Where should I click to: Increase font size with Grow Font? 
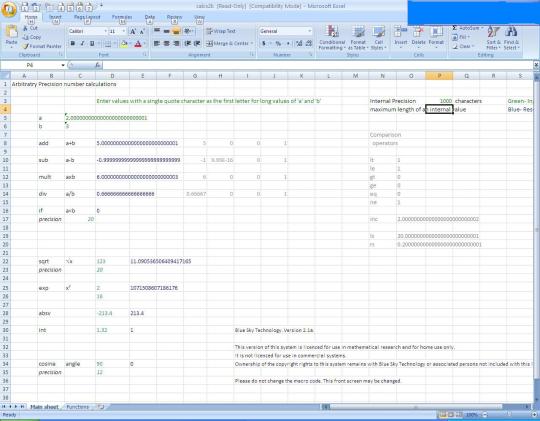click(133, 31)
